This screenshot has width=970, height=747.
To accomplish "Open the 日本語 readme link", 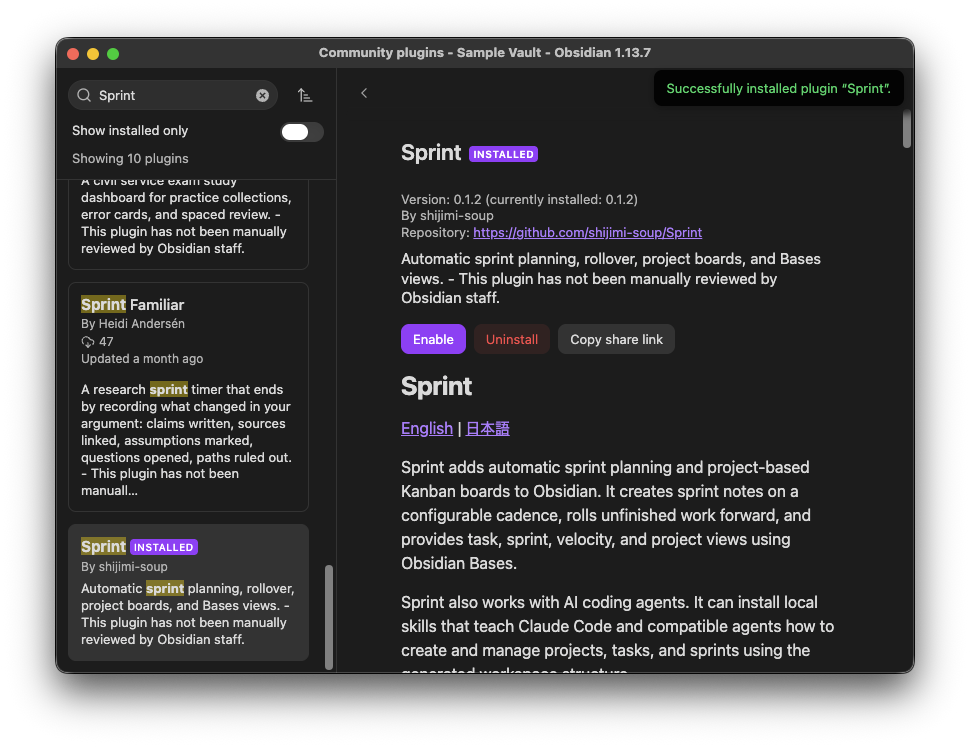I will click(x=487, y=428).
